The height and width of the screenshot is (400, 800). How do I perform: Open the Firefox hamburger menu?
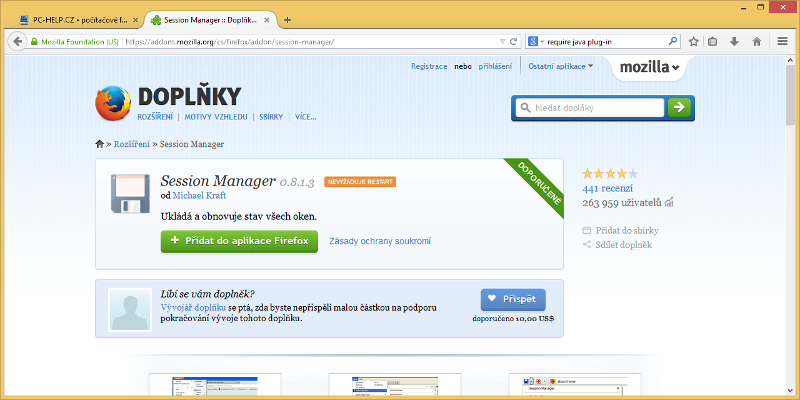[782, 42]
